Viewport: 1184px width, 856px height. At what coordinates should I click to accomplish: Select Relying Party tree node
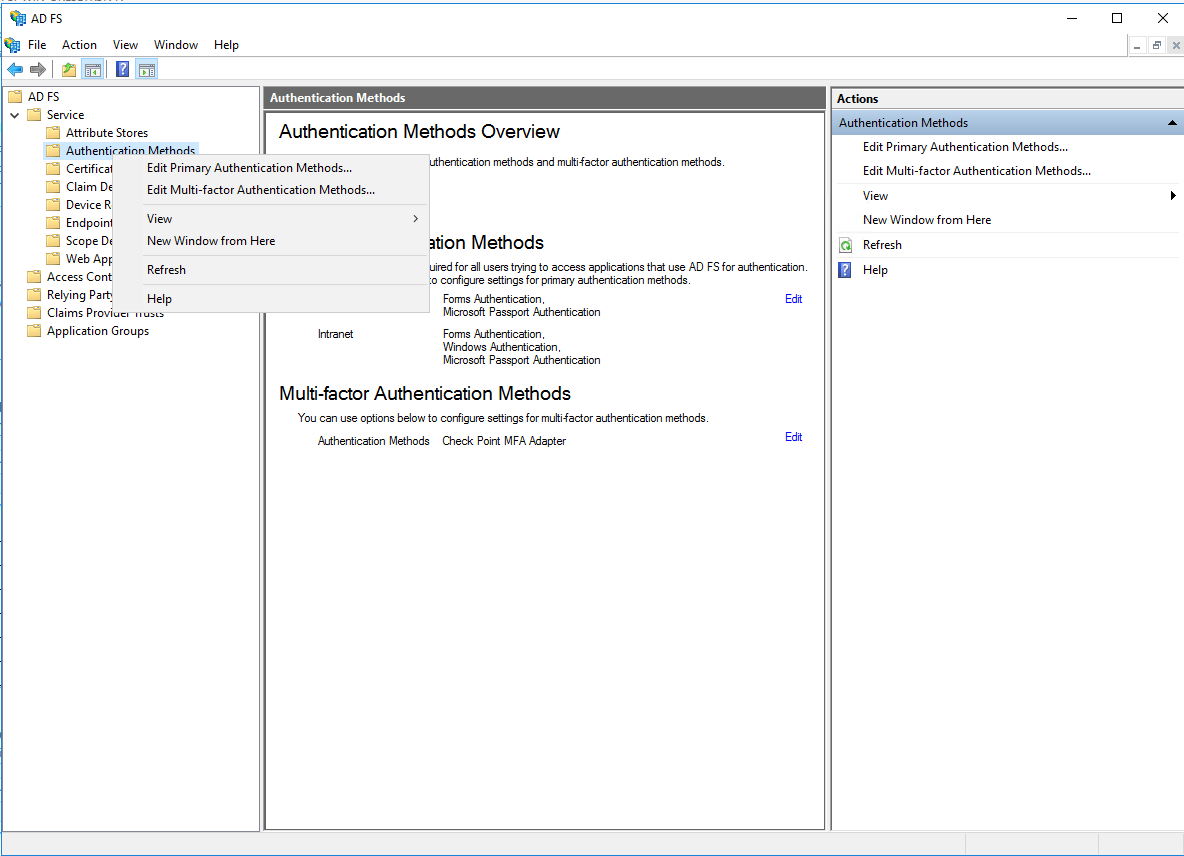(79, 294)
